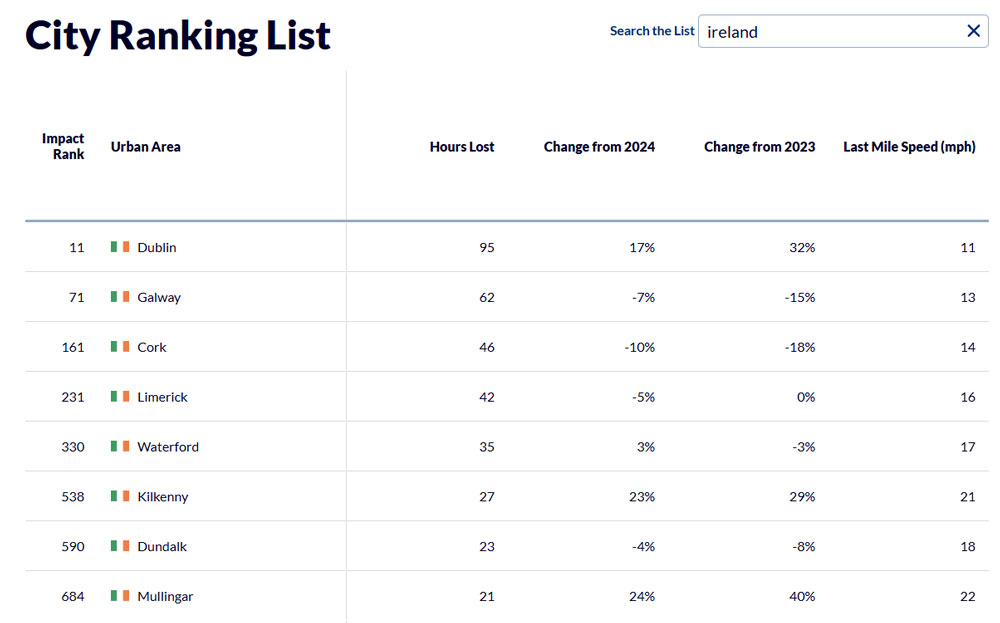The height and width of the screenshot is (623, 1000).
Task: Open the Dublin city entry
Action: tap(157, 247)
